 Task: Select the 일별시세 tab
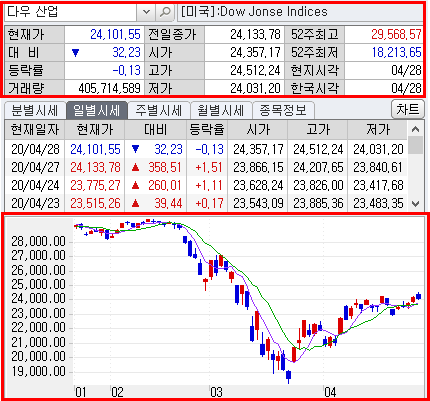pos(96,110)
